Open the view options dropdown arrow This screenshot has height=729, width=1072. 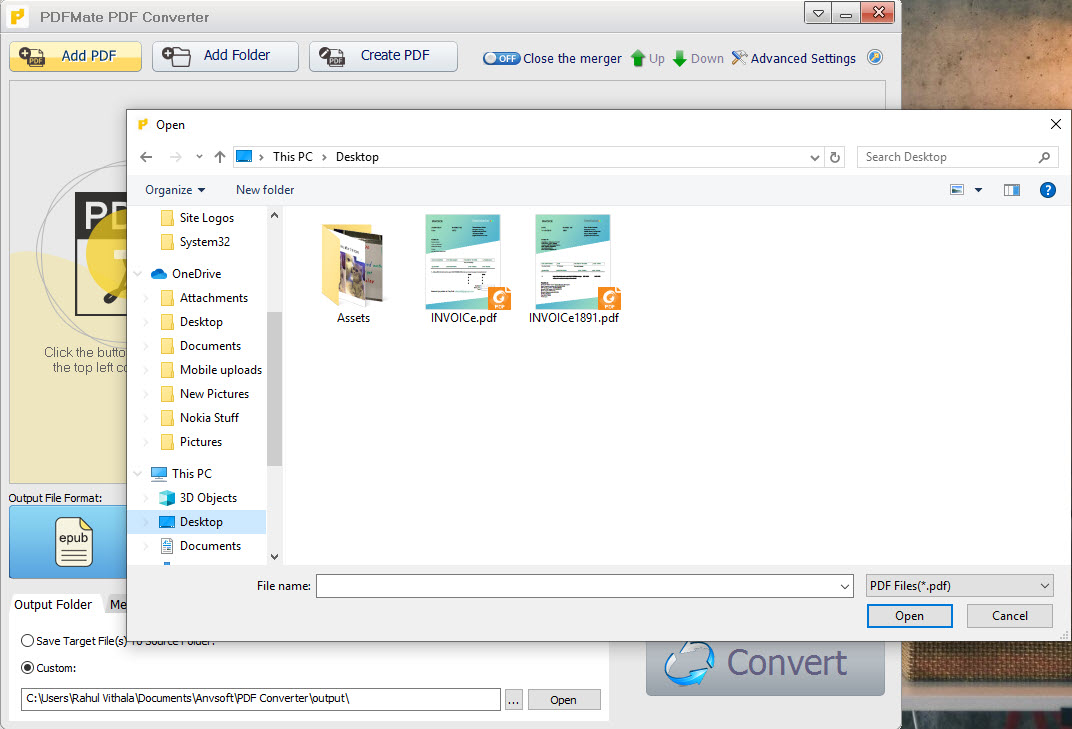pyautogui.click(x=978, y=190)
